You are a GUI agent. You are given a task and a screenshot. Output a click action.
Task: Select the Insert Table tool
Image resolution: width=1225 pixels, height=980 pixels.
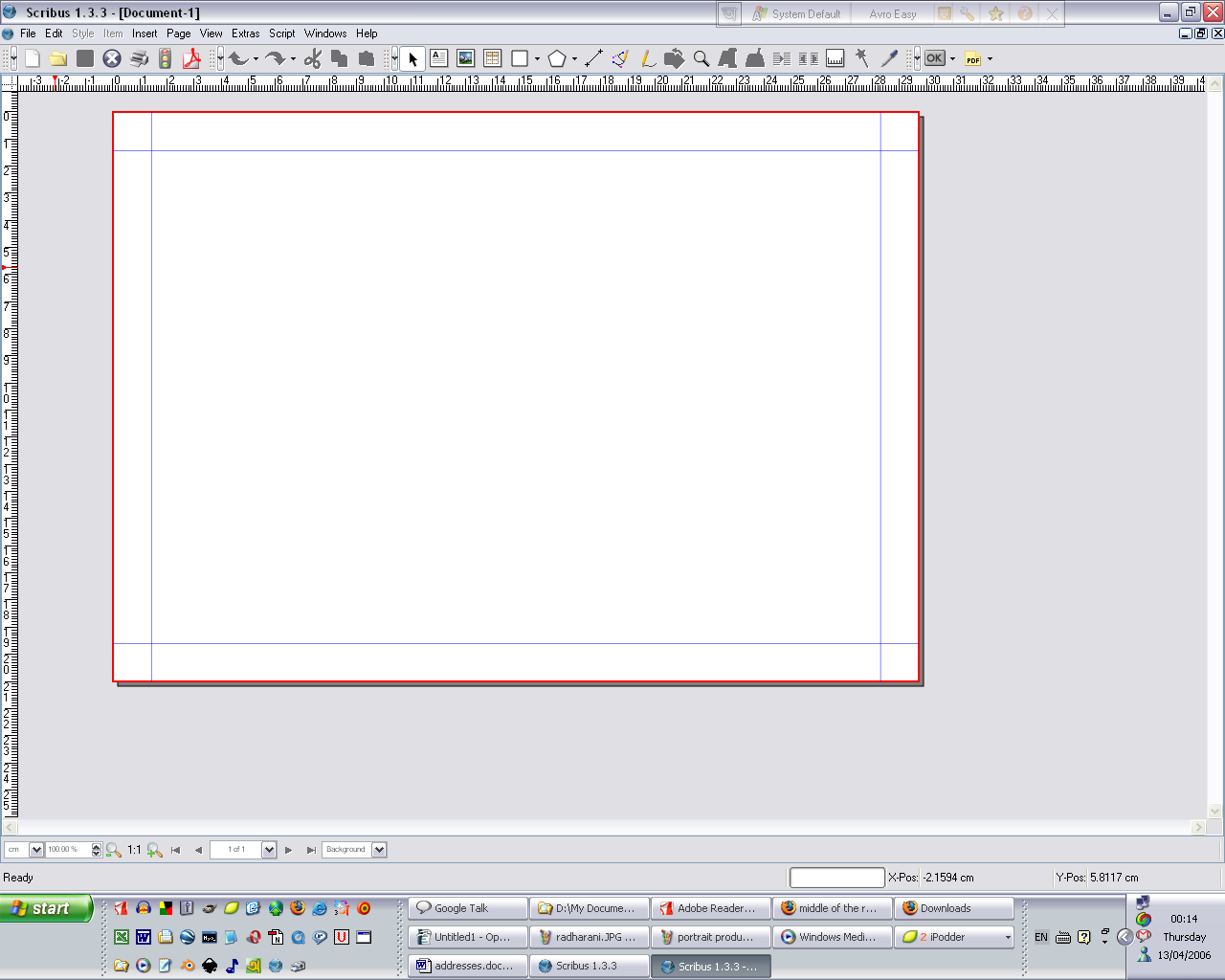tap(493, 58)
